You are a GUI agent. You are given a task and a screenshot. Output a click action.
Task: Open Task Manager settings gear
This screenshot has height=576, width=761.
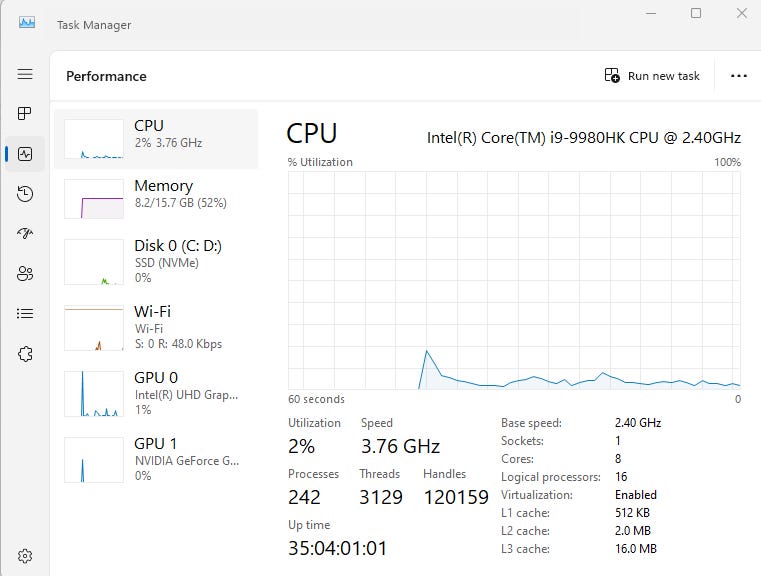click(x=25, y=556)
